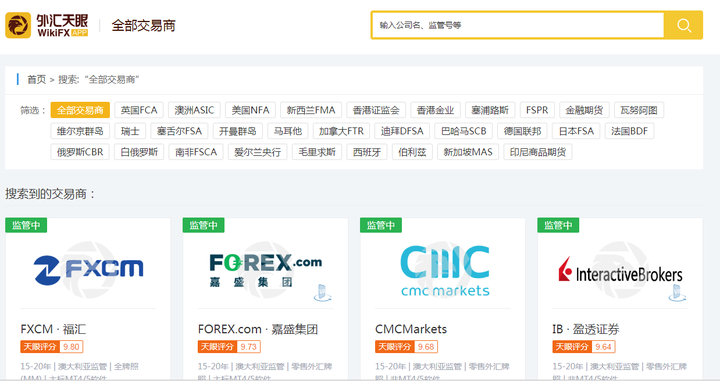The height and width of the screenshot is (381, 720).
Task: Click FXCM's 天眼评分 9.80 badge
Action: coord(51,347)
